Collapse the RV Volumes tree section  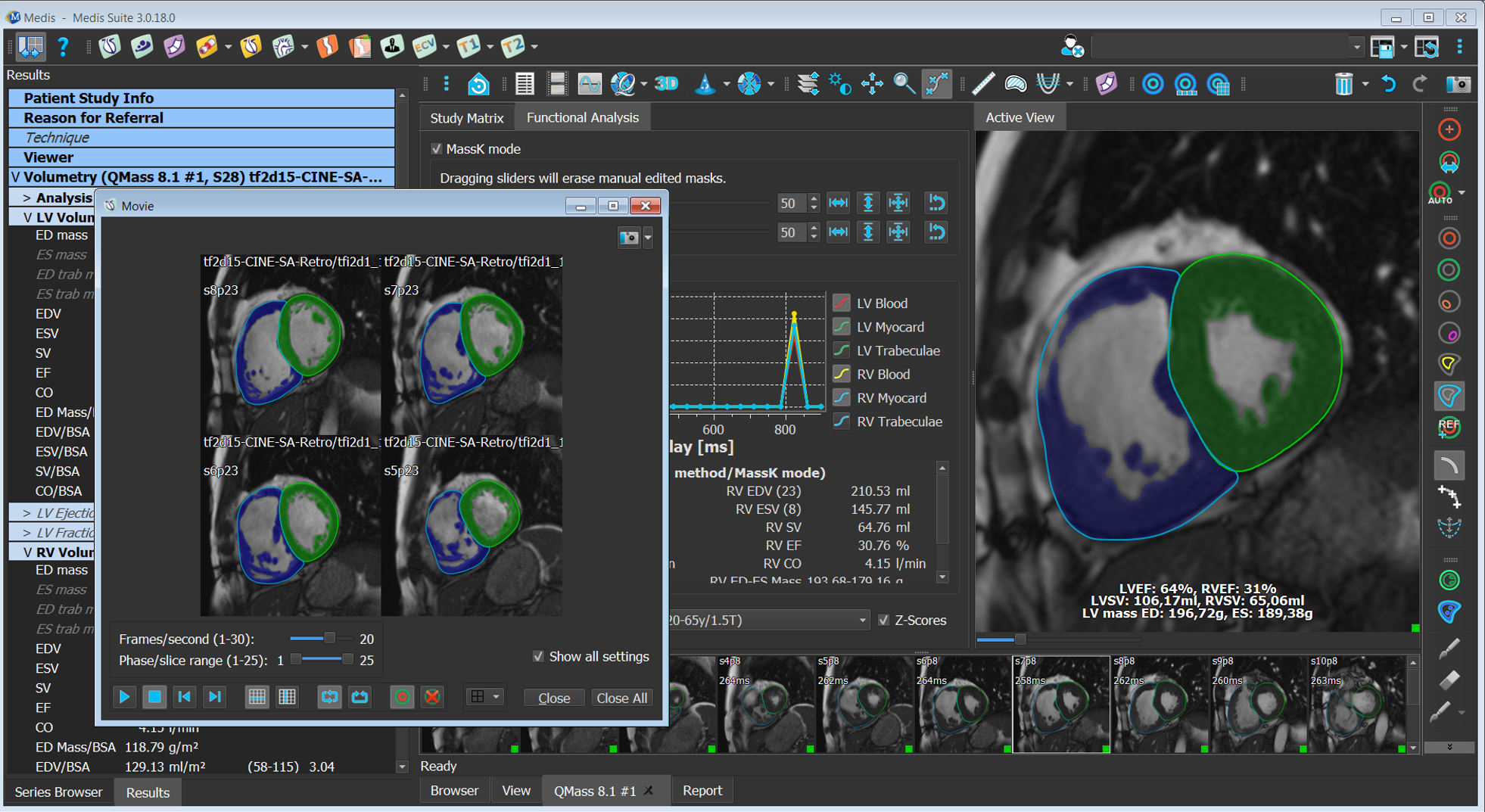click(x=26, y=552)
